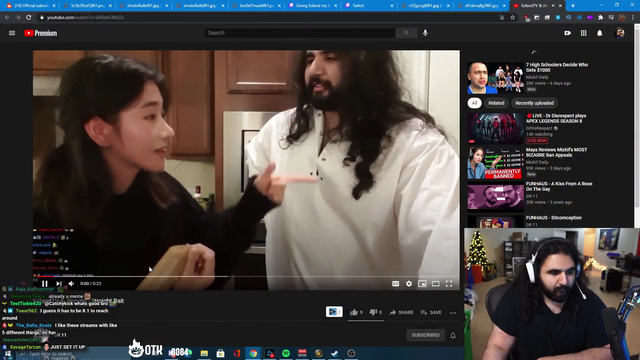Mute the video volume

click(71, 284)
